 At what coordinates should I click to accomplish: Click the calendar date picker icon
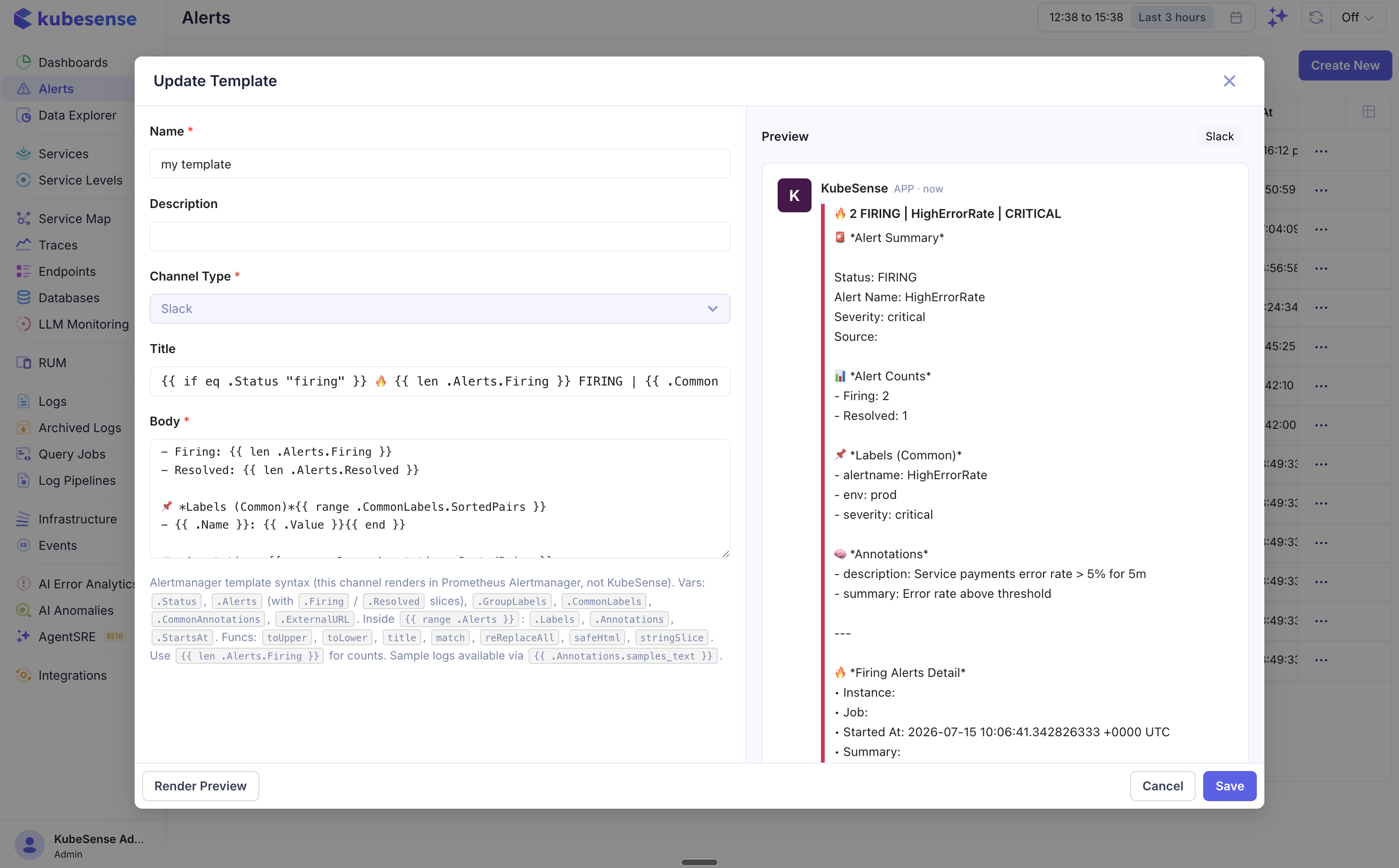[x=1236, y=17]
